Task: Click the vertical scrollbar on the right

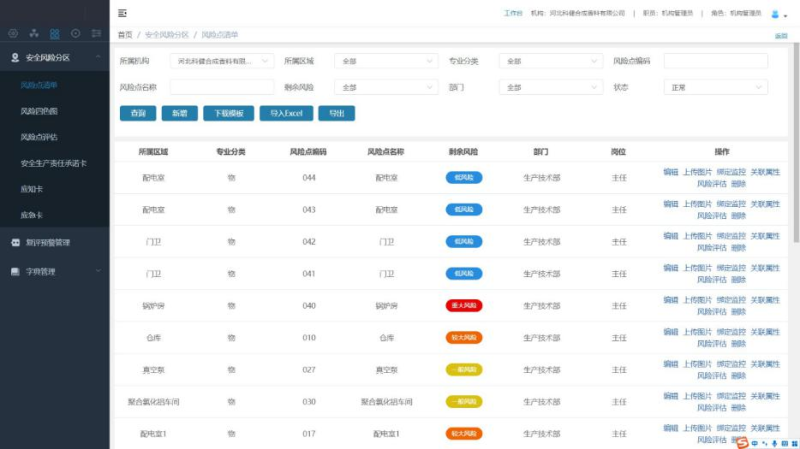Action: point(796,143)
